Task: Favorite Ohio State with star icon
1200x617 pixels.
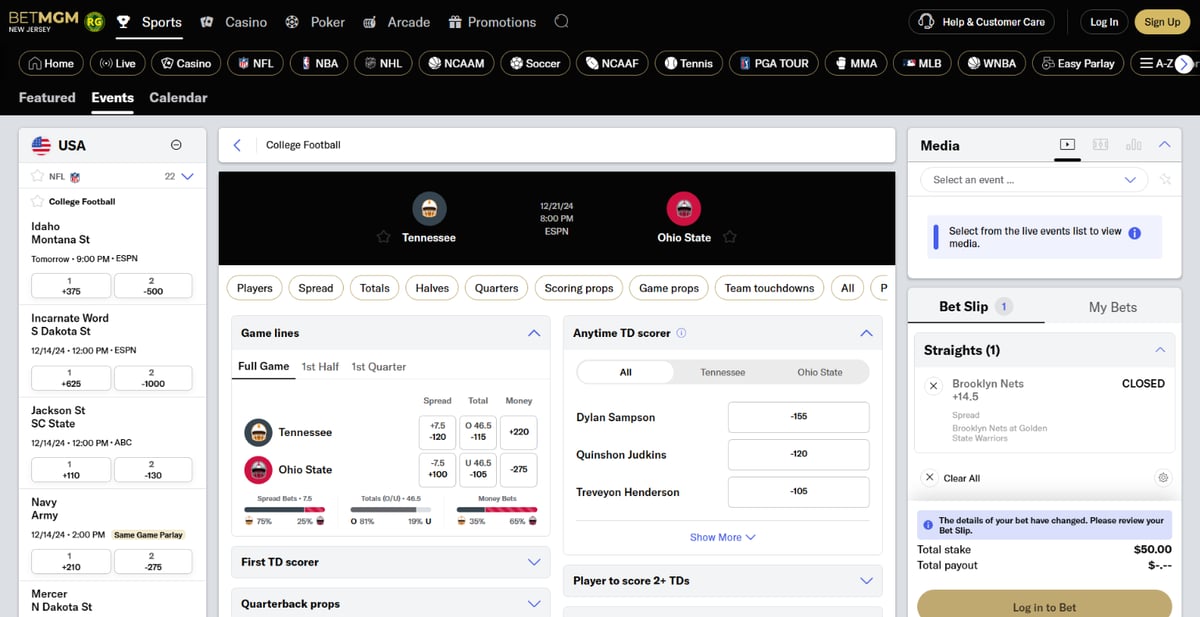Action: click(x=729, y=237)
